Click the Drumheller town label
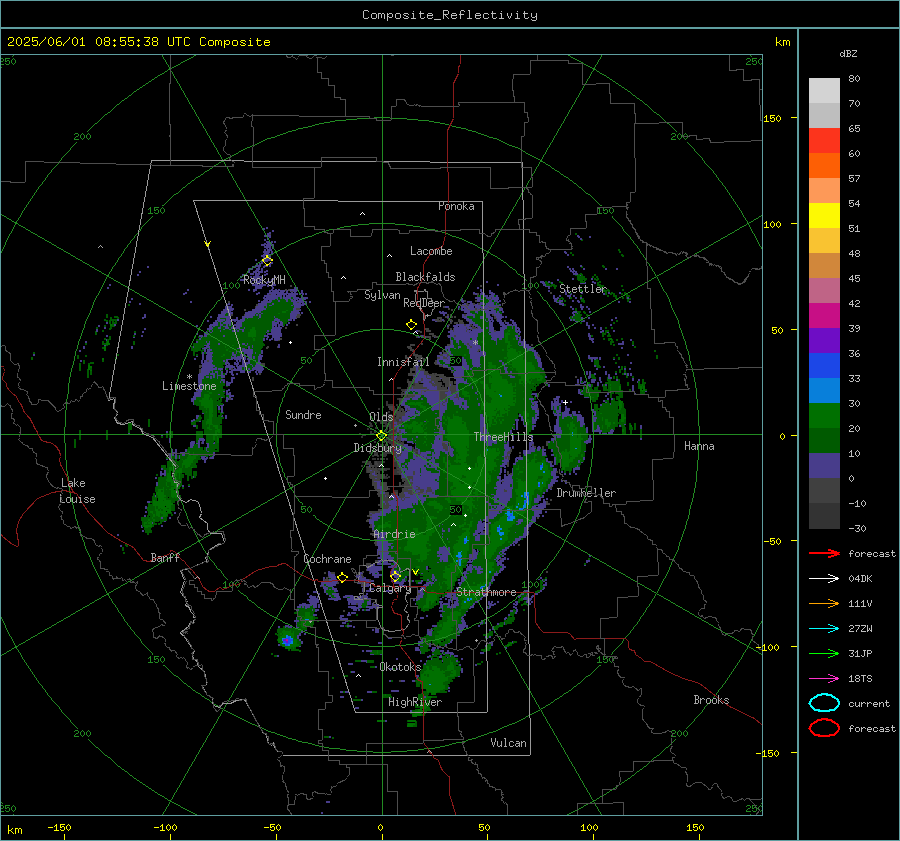Image resolution: width=900 pixels, height=841 pixels. click(x=586, y=493)
